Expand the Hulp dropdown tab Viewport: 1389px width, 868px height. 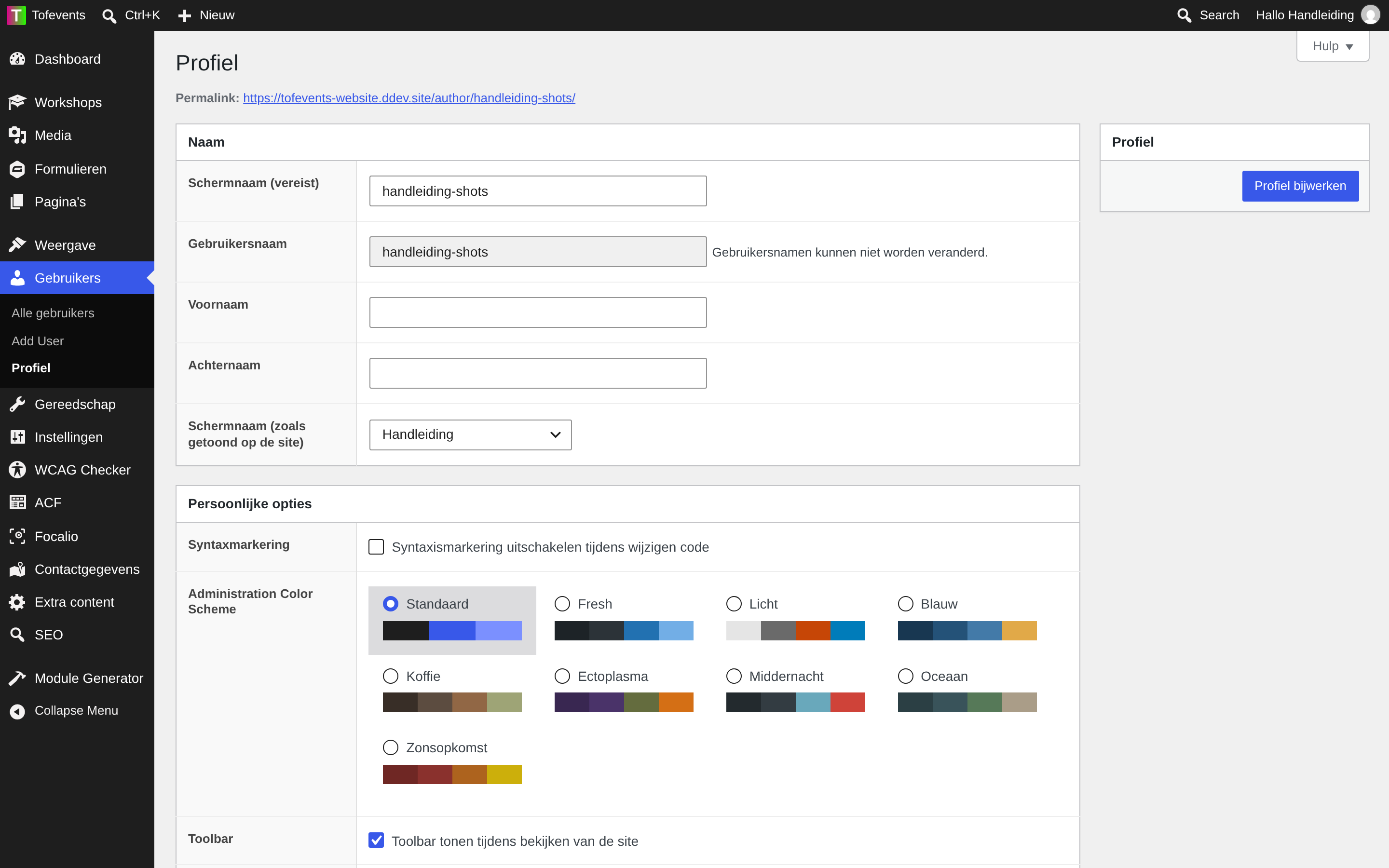tap(1333, 46)
